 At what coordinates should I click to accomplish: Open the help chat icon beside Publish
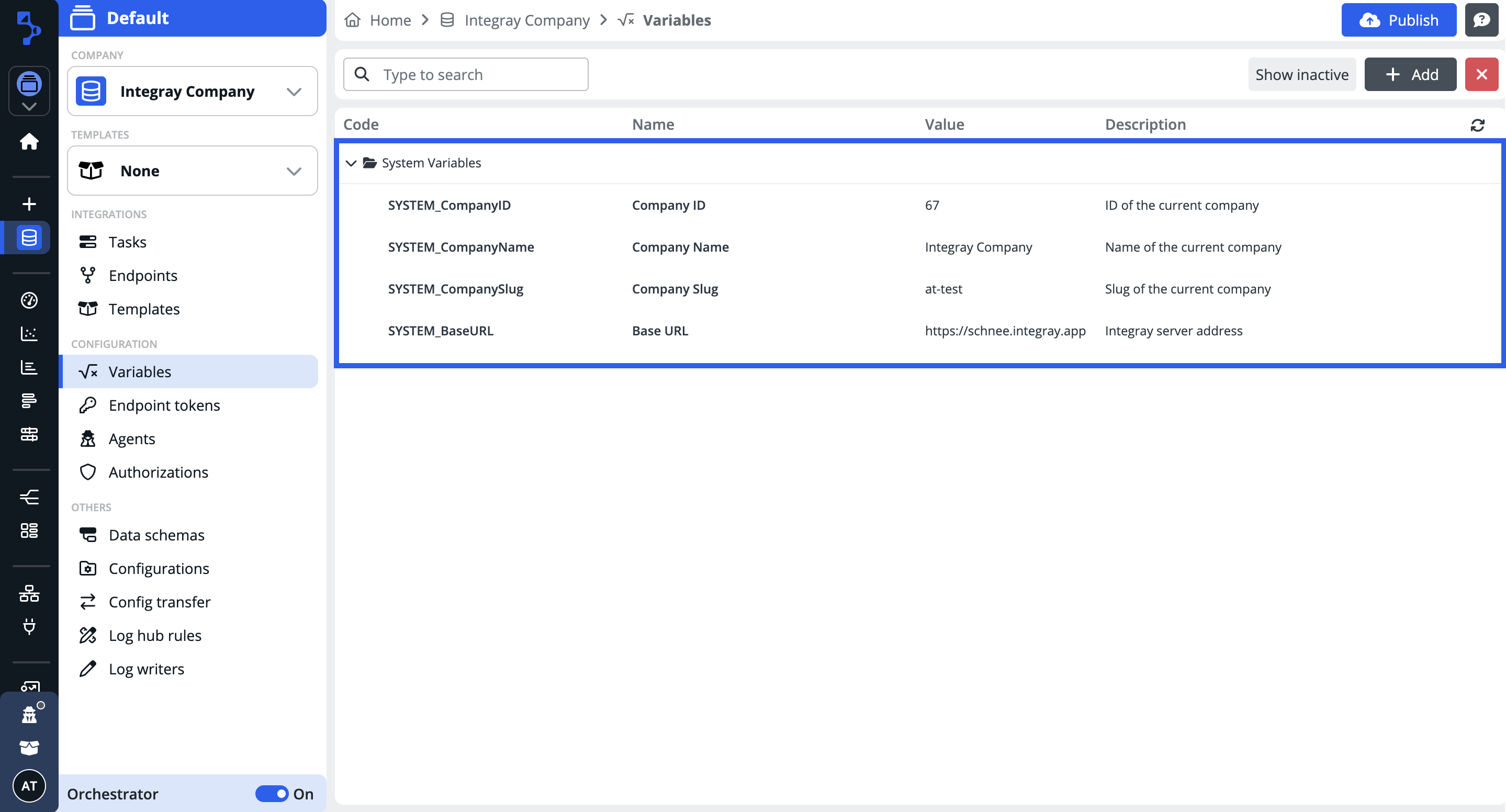pos(1481,20)
